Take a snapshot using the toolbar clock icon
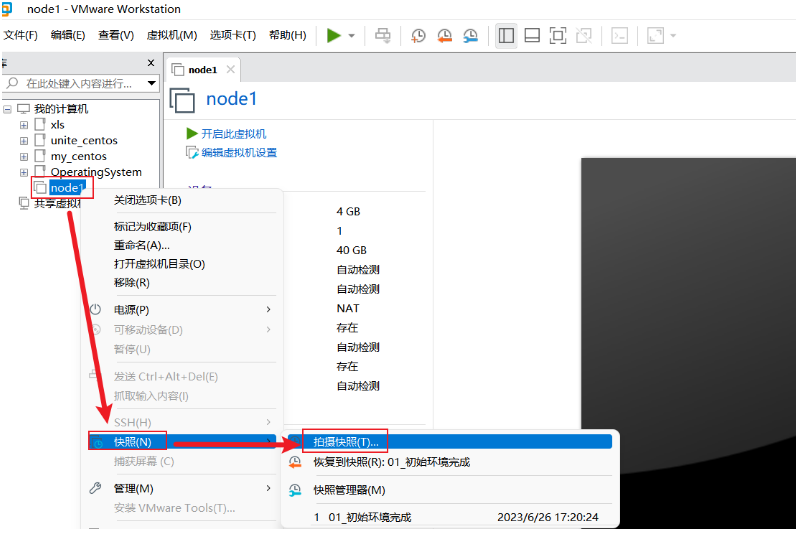Image resolution: width=803 pixels, height=533 pixels. (x=418, y=35)
